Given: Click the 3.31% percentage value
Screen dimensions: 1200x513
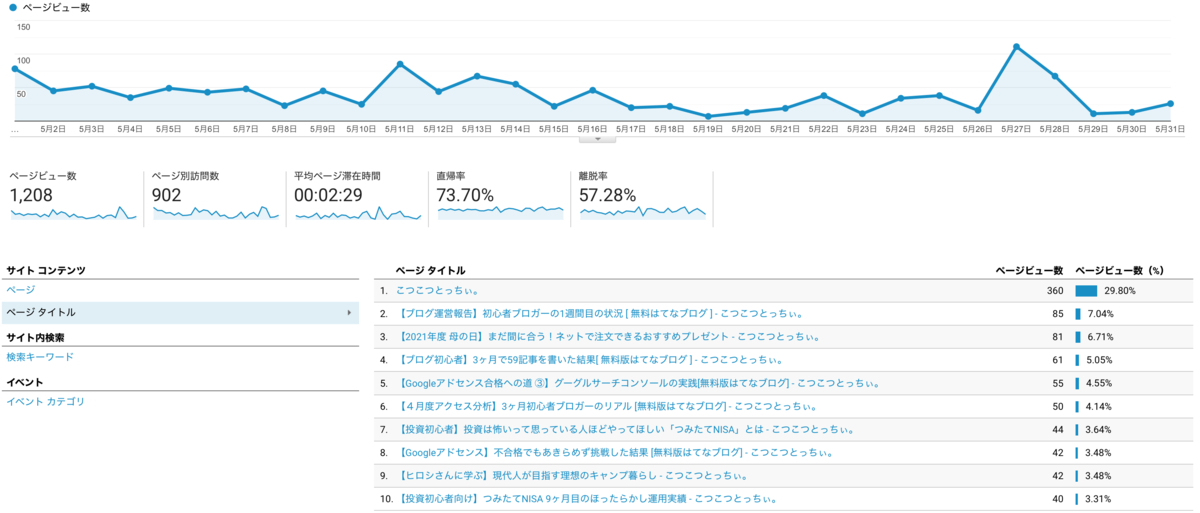Looking at the screenshot, I should tap(1099, 498).
